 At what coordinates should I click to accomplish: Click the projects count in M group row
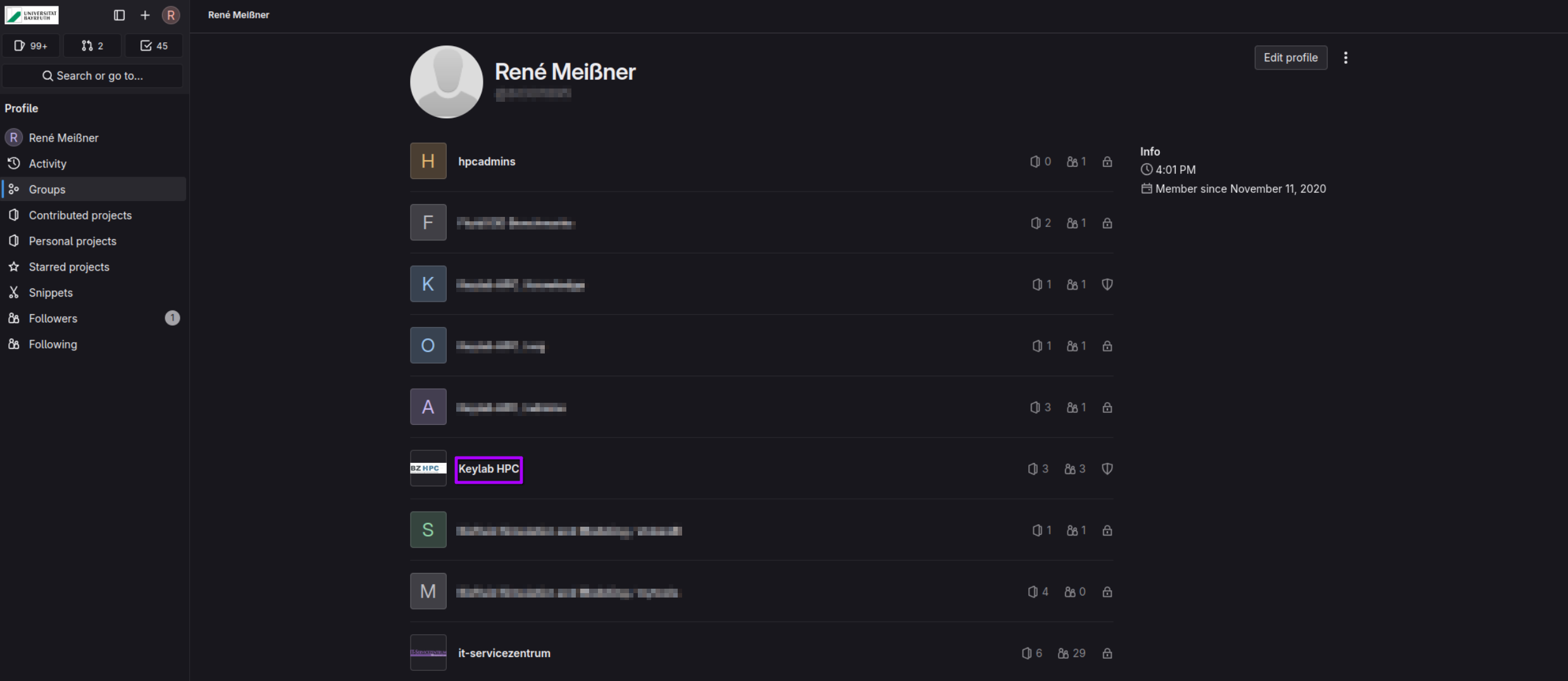click(x=1038, y=592)
